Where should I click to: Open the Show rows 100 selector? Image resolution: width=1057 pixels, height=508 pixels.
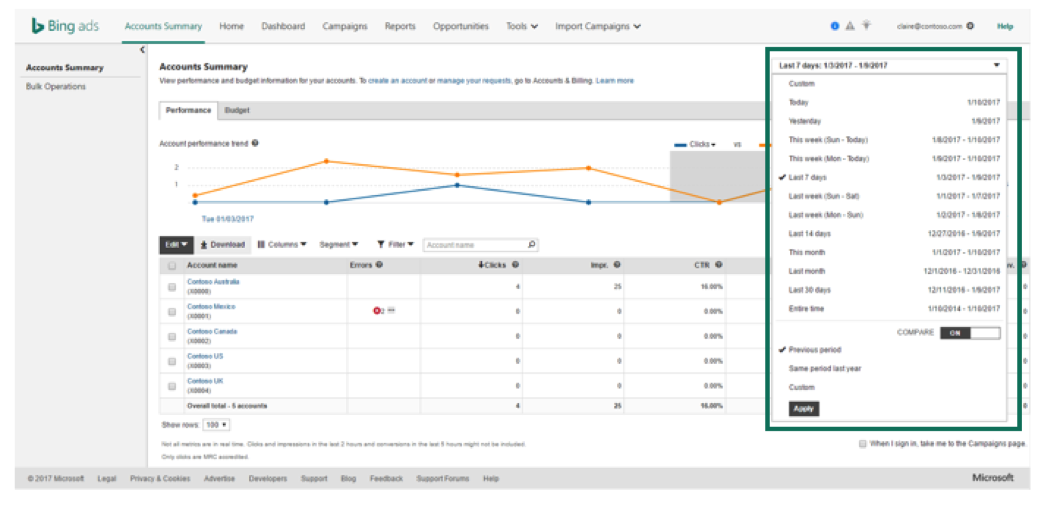click(x=216, y=425)
